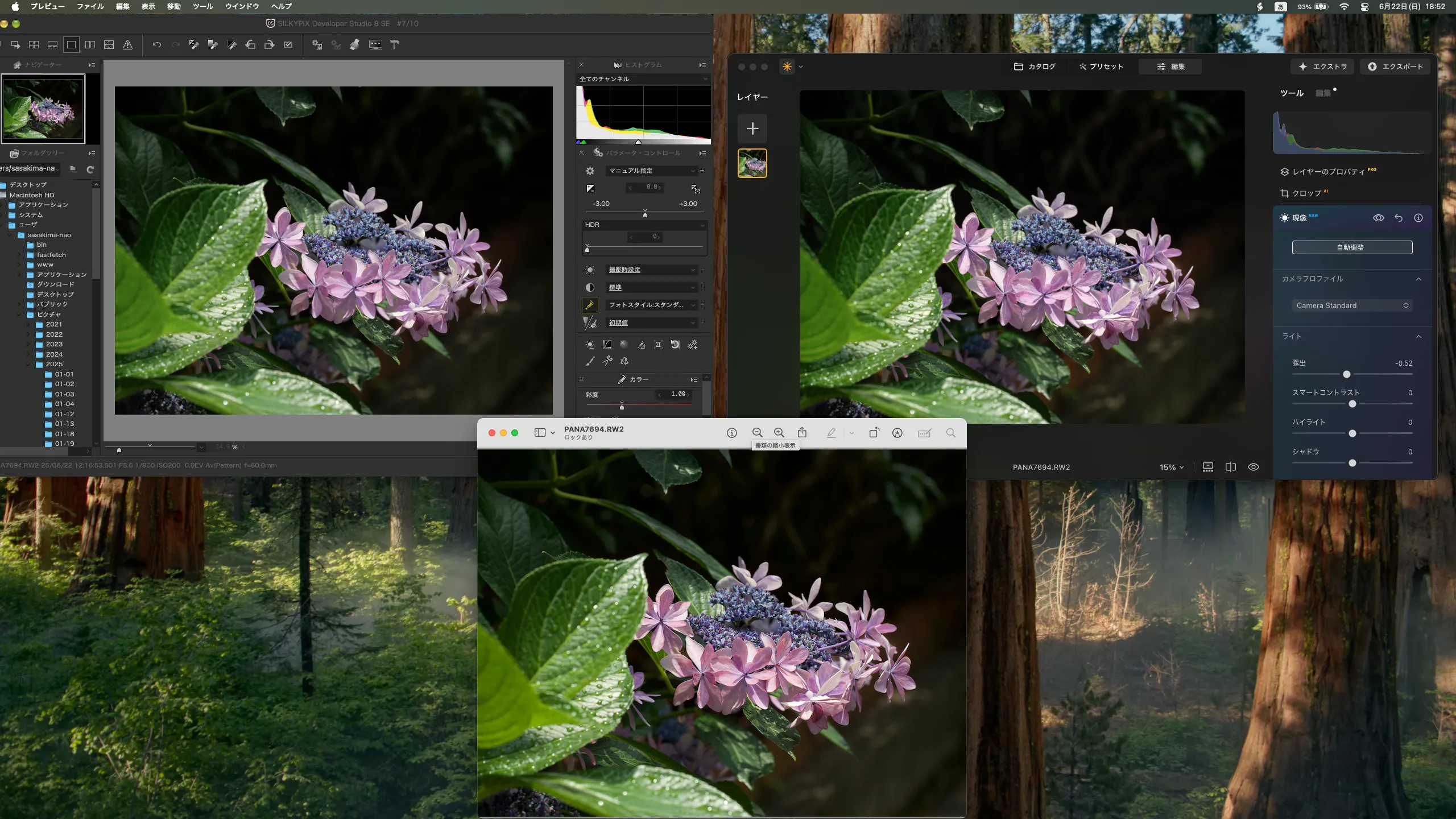1456x819 pixels.
Task: Open 15% zoom dropdown in Luminar
Action: (x=1172, y=467)
